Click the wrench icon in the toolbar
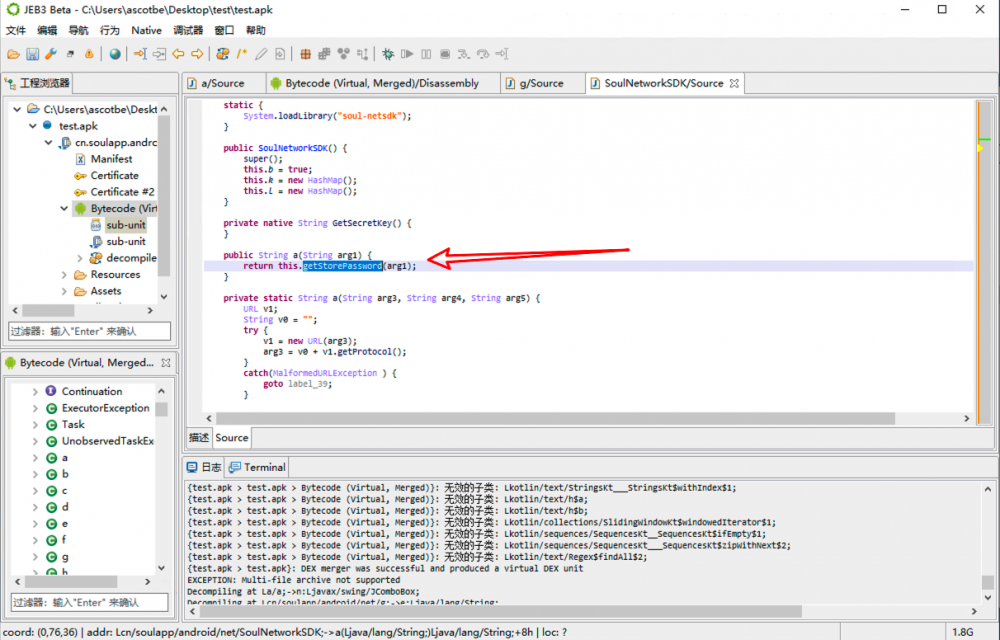The image size is (1000, 640). click(50, 54)
